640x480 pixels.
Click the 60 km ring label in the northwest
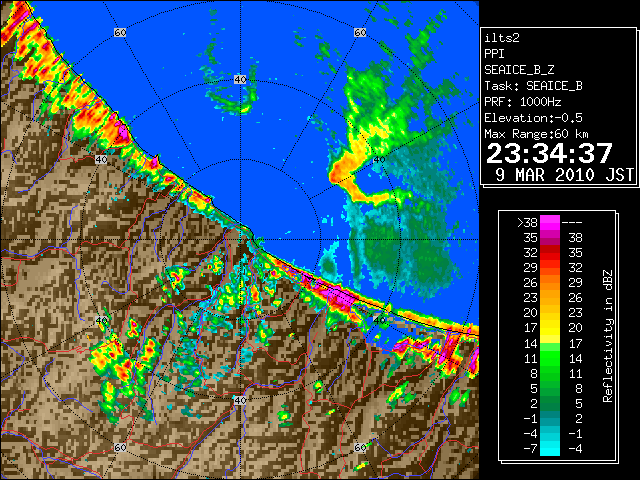point(120,32)
